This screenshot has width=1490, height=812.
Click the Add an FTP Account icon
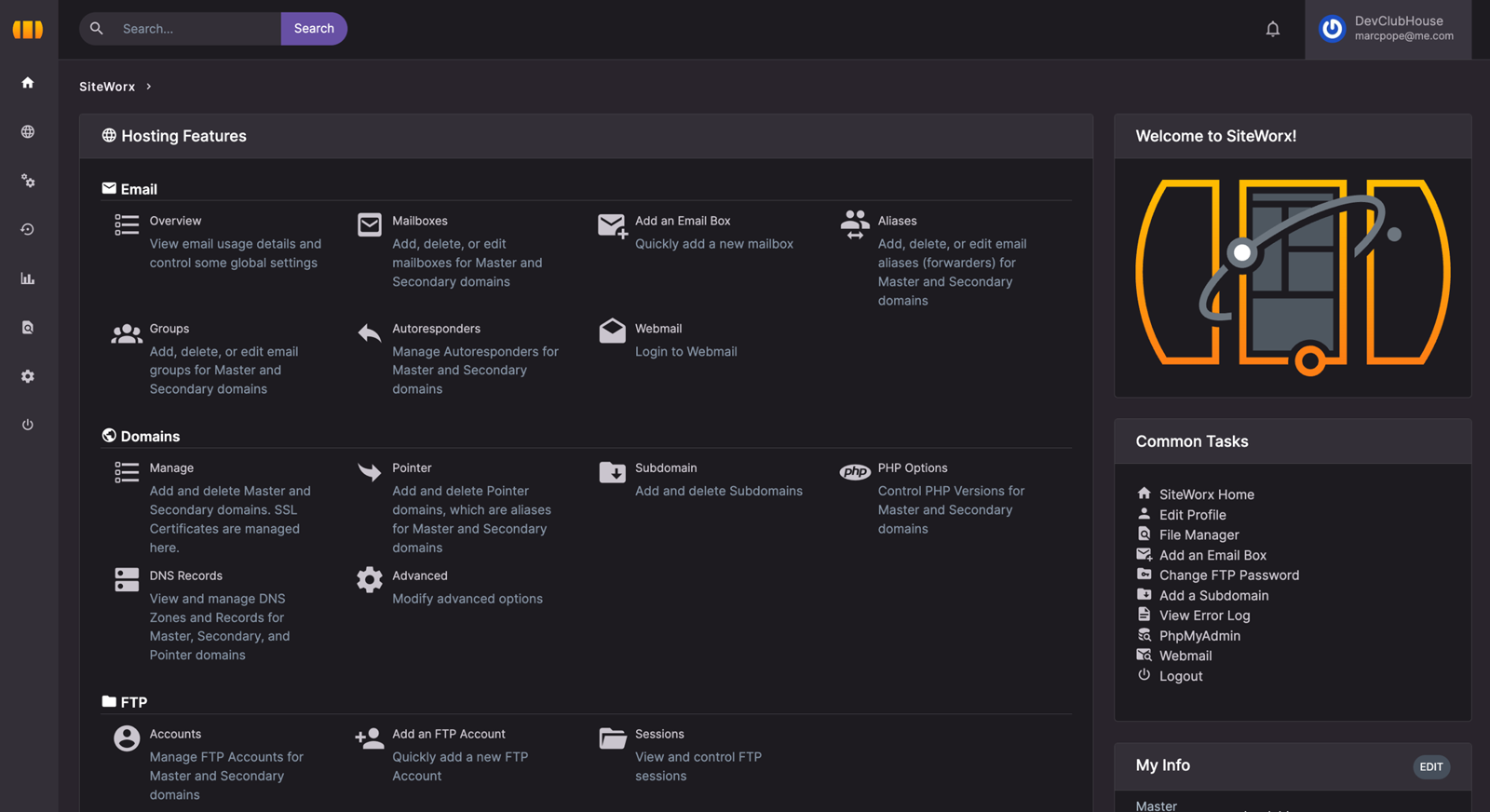click(370, 738)
